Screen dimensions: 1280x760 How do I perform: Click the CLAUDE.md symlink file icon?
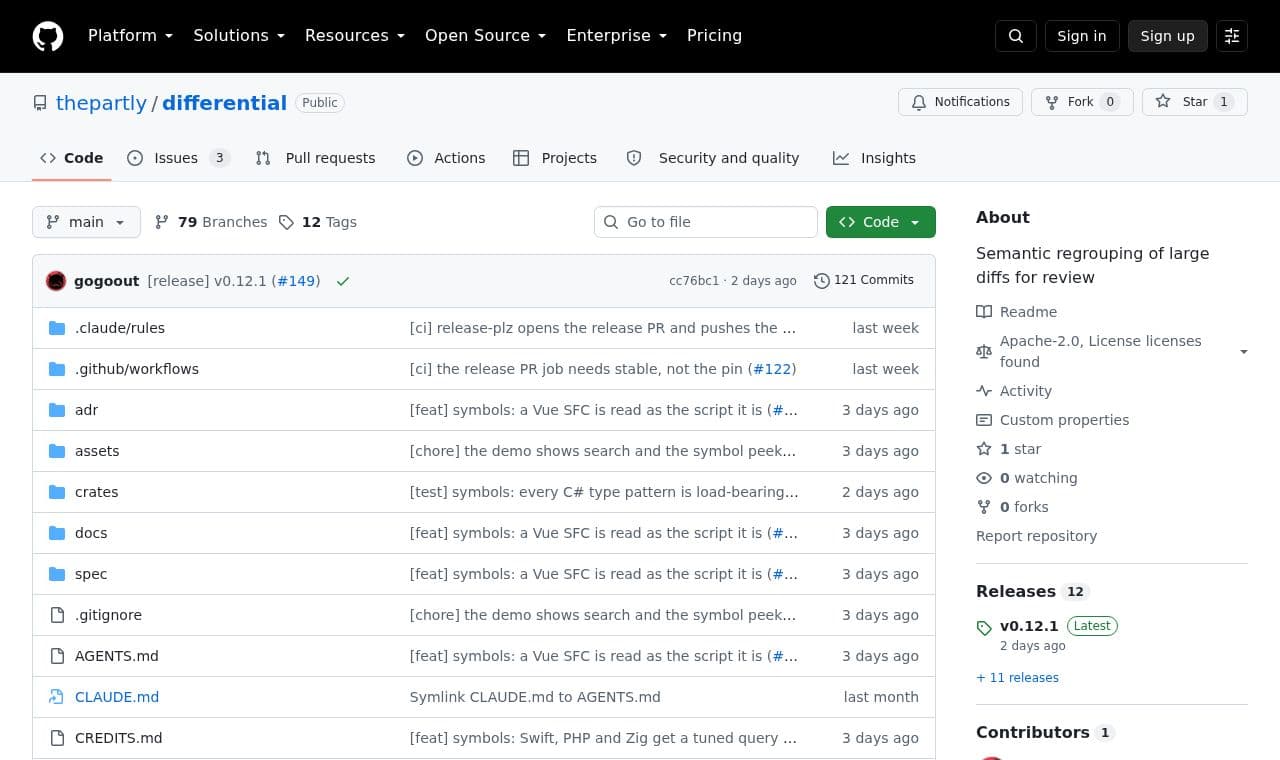[57, 697]
